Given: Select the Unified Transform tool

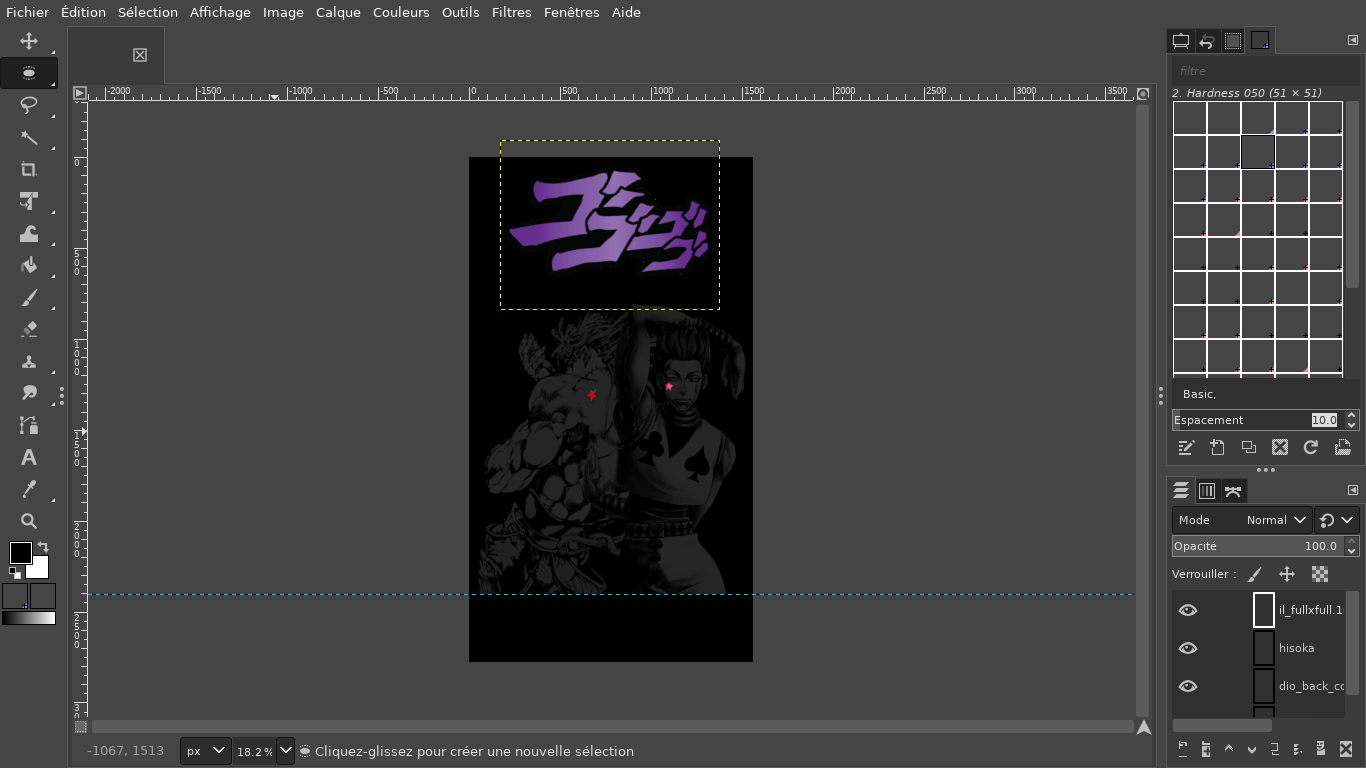Looking at the screenshot, I should tap(29, 201).
